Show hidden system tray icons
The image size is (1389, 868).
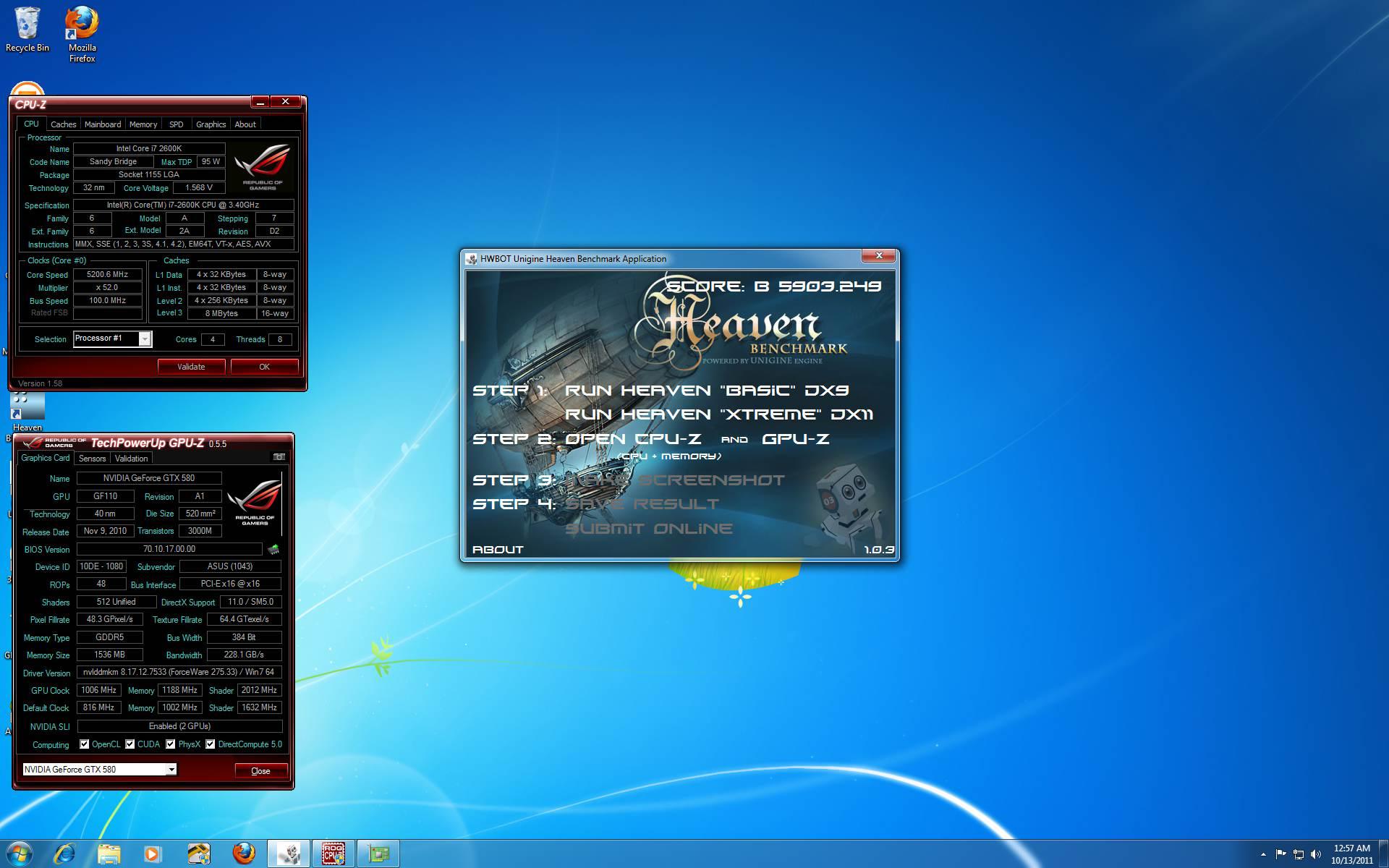1263,854
